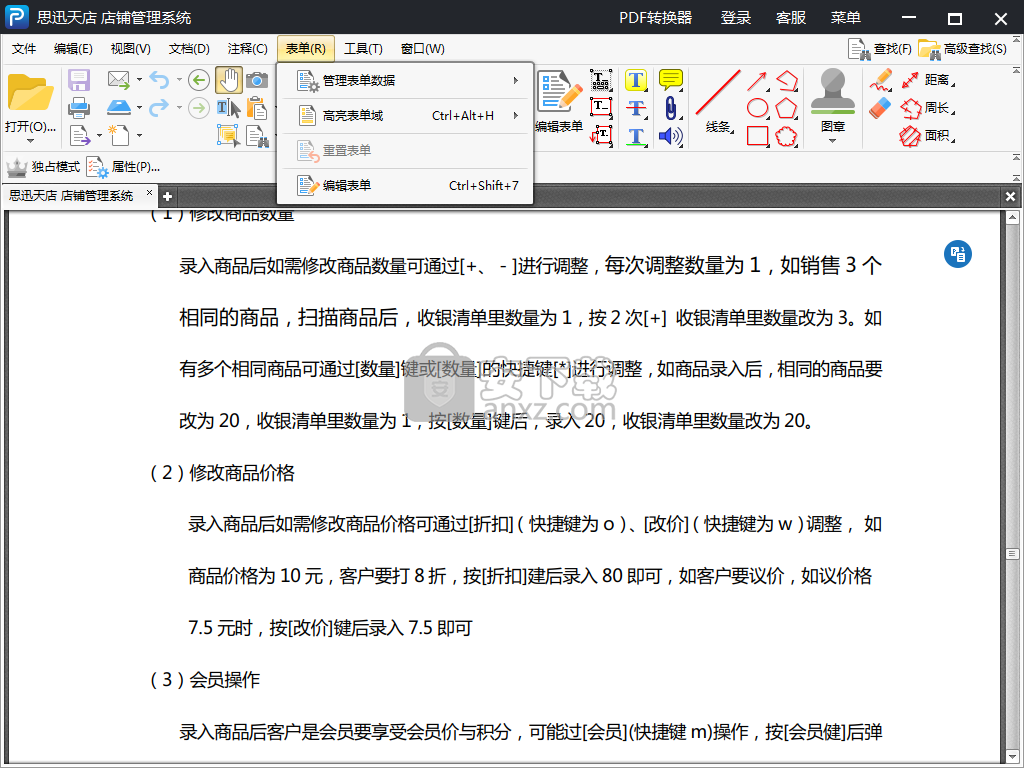Open the Tools (工具(T)) menu
The height and width of the screenshot is (768, 1024).
[363, 49]
